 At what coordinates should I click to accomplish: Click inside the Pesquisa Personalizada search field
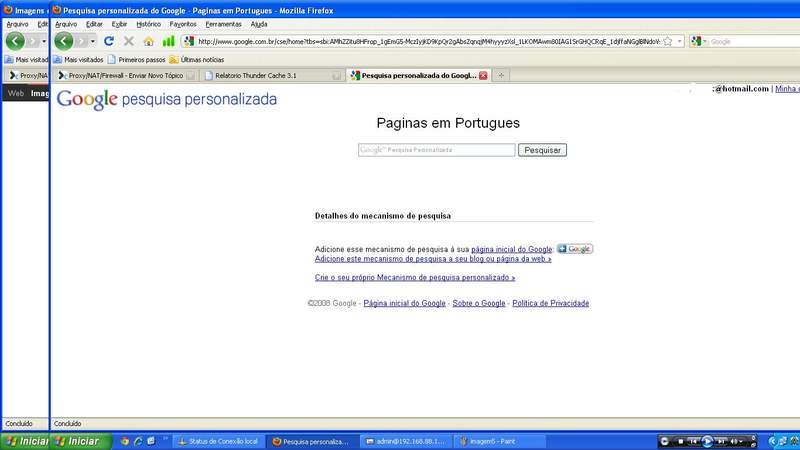tap(436, 150)
